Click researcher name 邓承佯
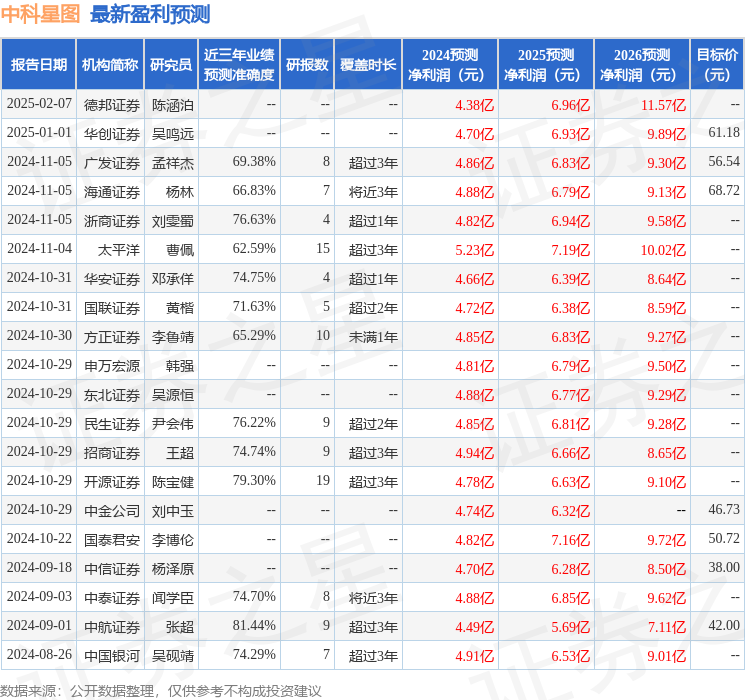The image size is (745, 700). pos(172,279)
